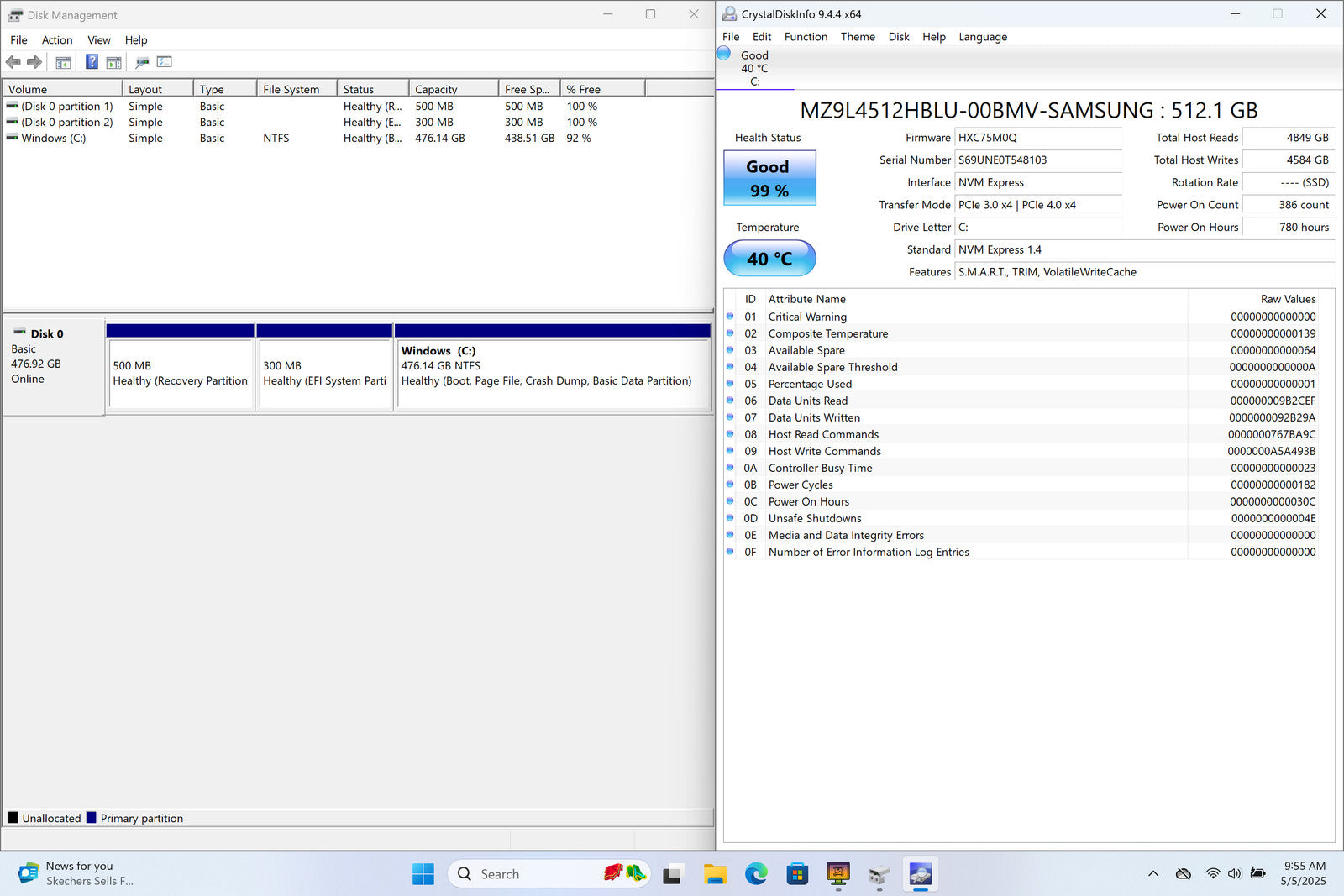
Task: Sort volumes by the Capacity column header
Action: click(x=452, y=89)
